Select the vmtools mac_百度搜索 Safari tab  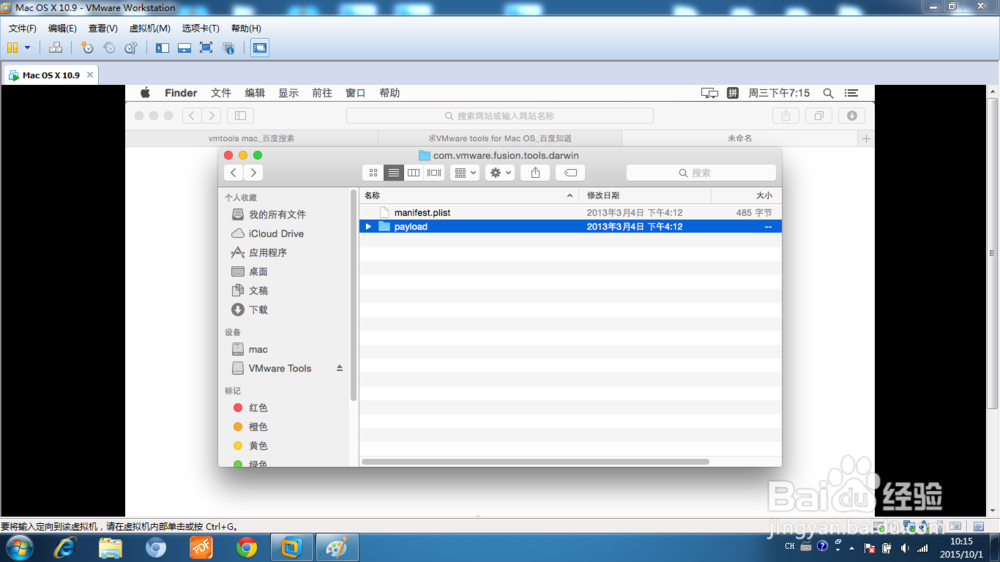[x=251, y=138]
